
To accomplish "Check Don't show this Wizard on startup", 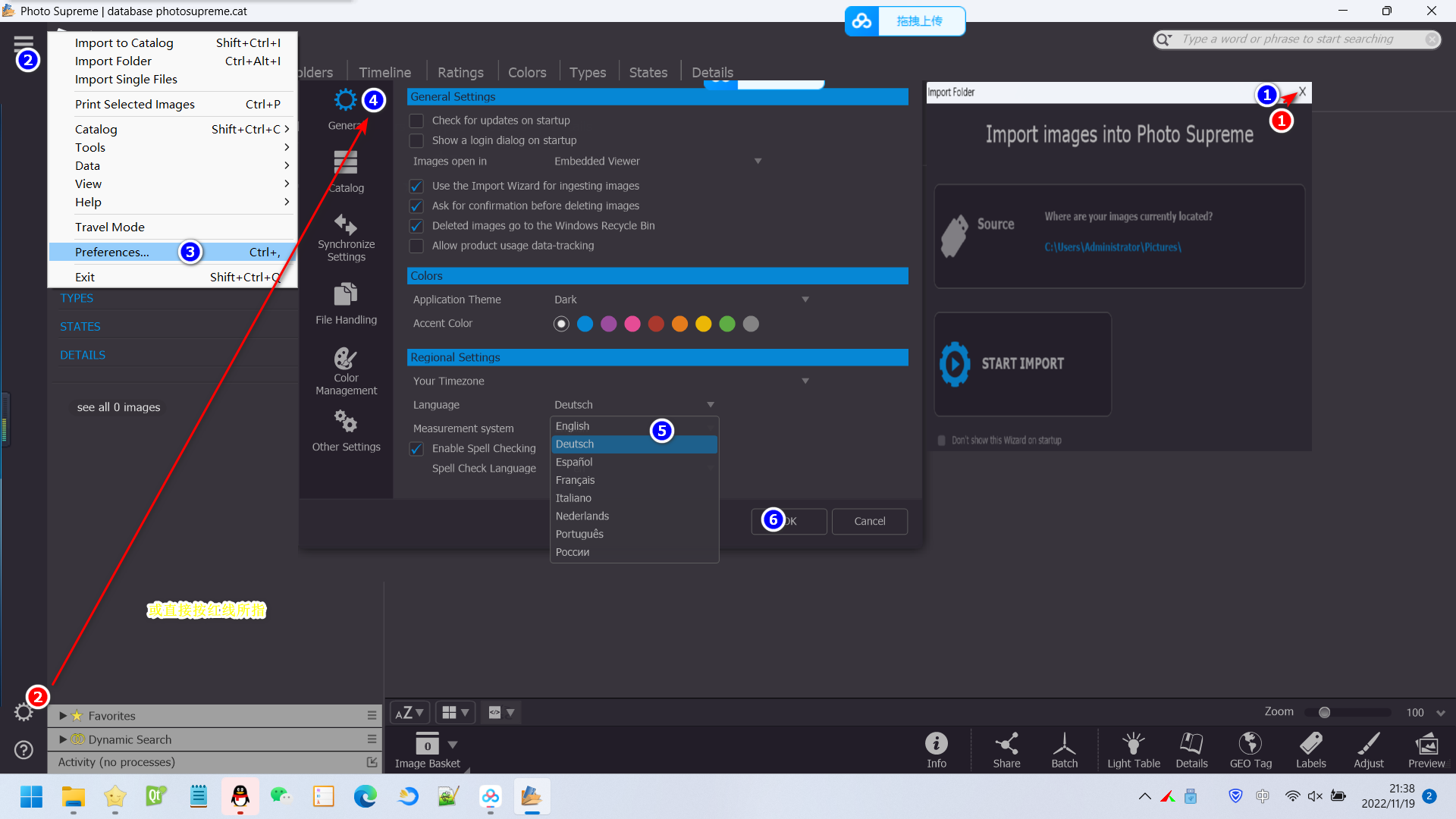I will (x=941, y=441).
